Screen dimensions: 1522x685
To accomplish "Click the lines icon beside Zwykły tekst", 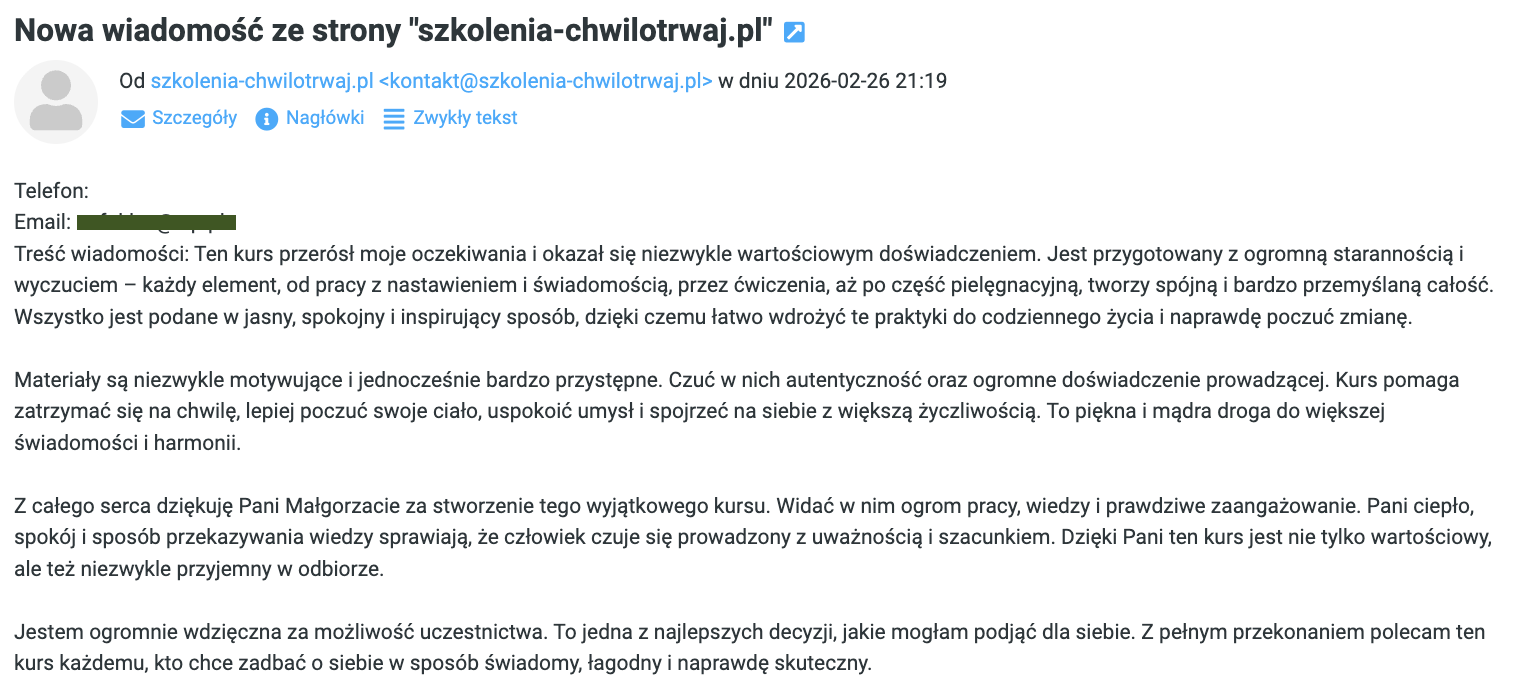I will point(395,119).
